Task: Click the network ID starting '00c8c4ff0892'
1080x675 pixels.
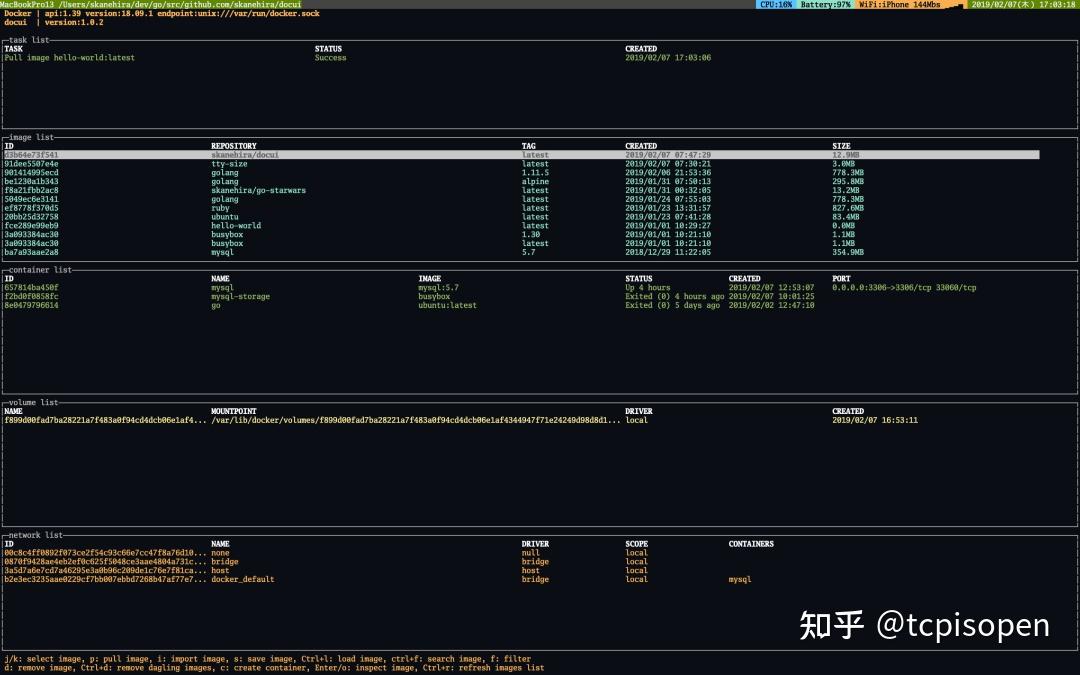Action: point(105,553)
